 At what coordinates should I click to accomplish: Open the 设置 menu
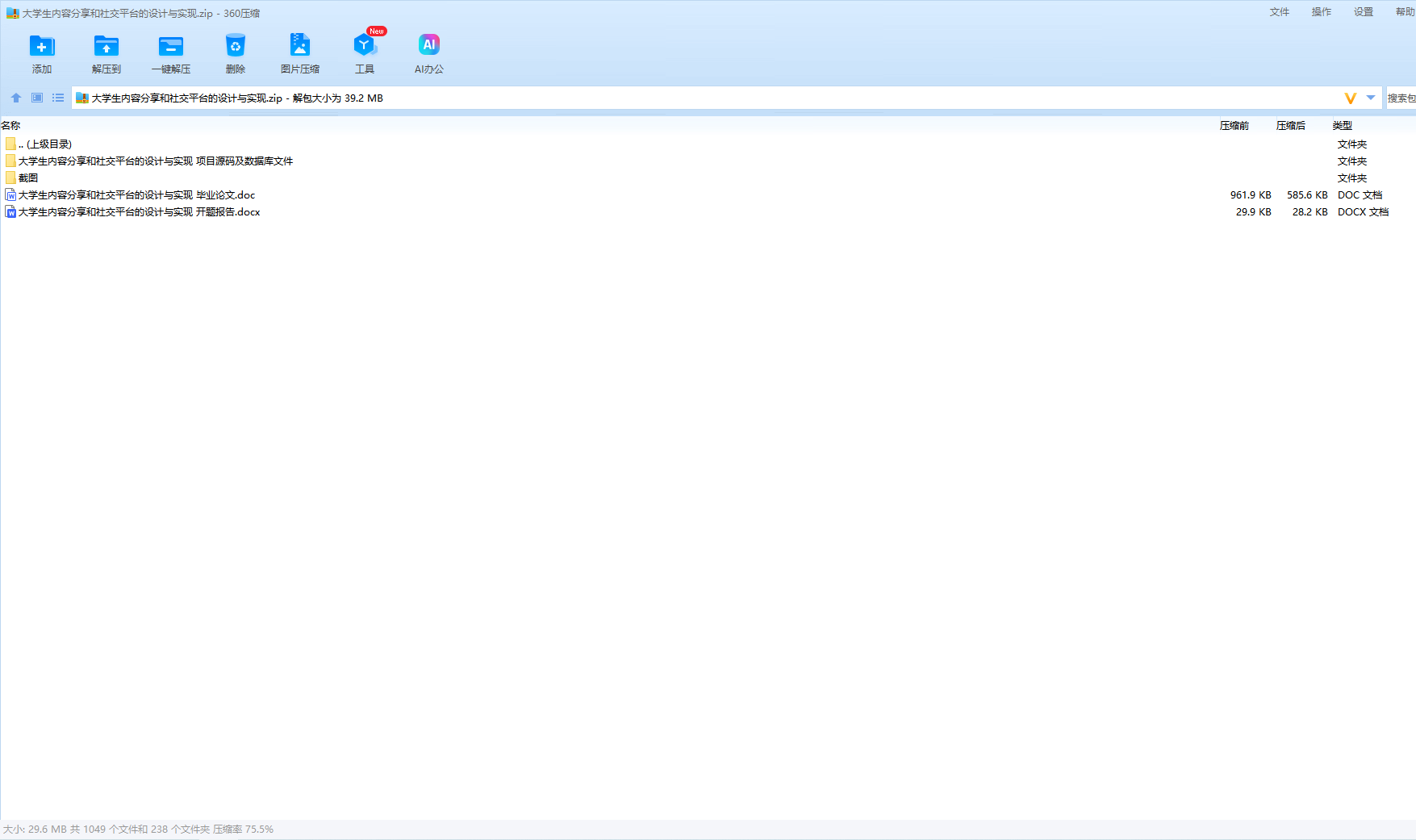(1364, 12)
